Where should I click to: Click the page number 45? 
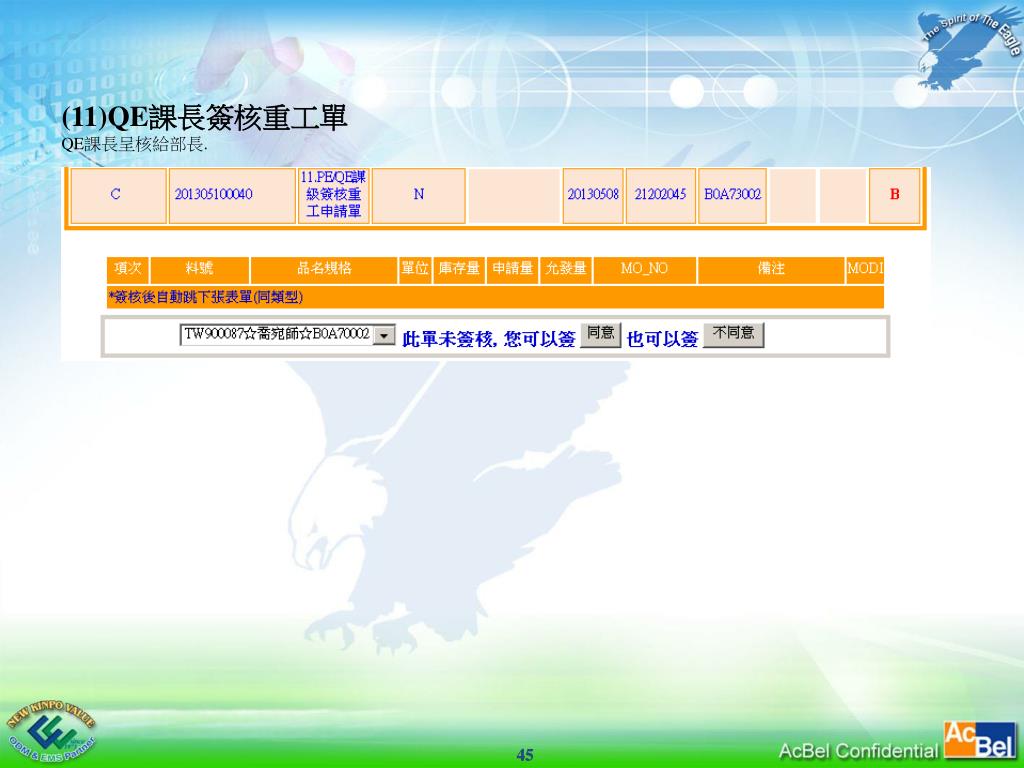coord(525,755)
